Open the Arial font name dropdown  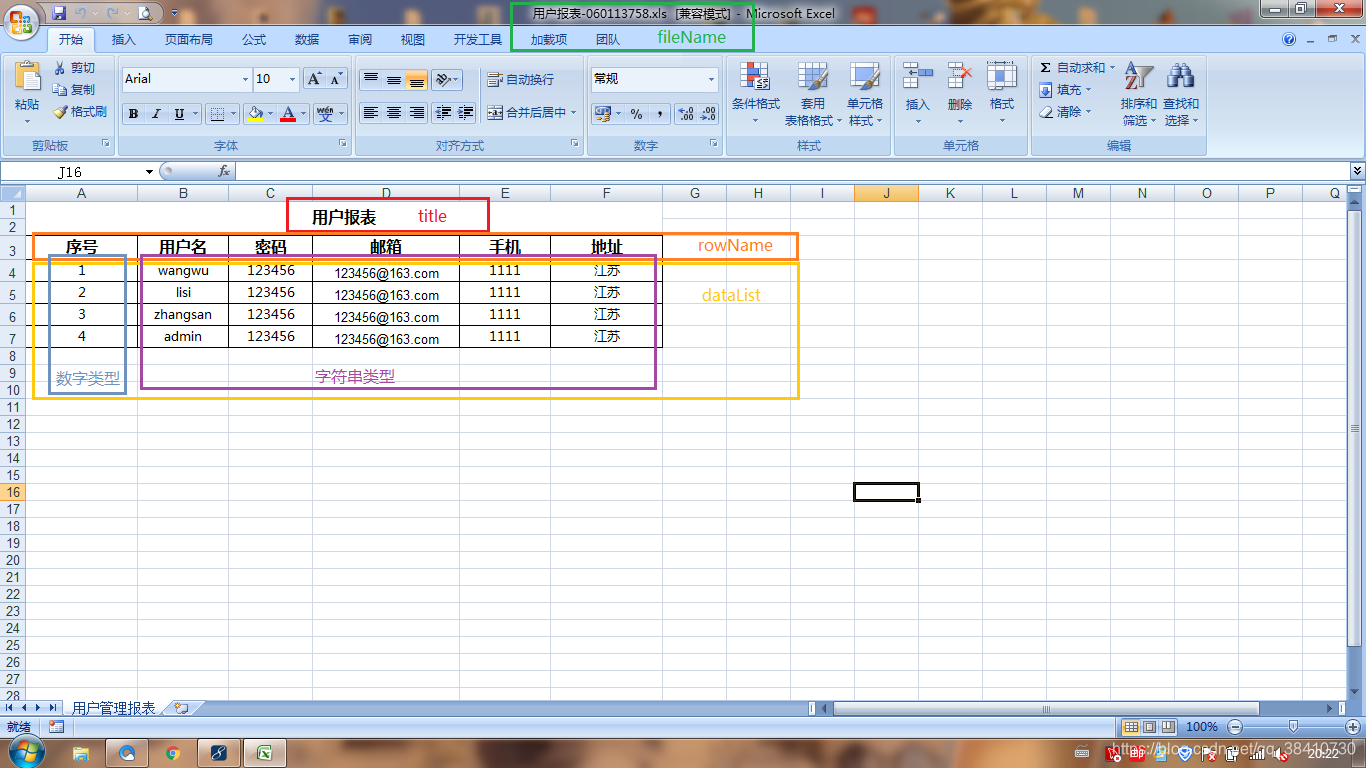coord(245,79)
